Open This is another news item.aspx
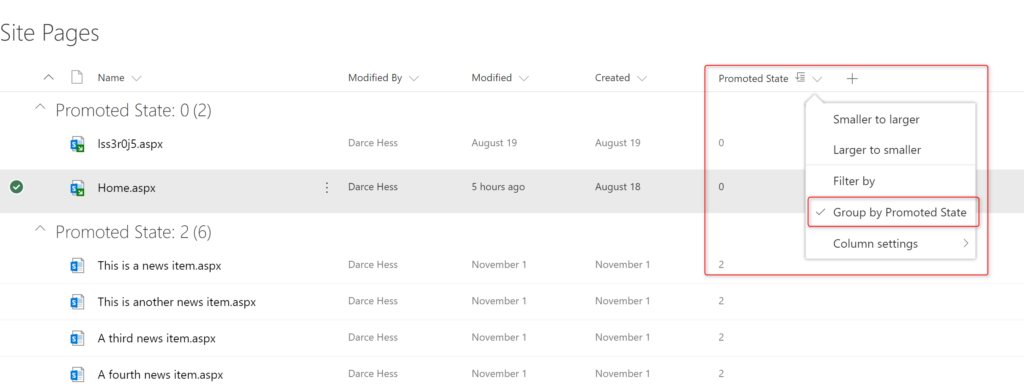The image size is (1024, 388). click(176, 302)
